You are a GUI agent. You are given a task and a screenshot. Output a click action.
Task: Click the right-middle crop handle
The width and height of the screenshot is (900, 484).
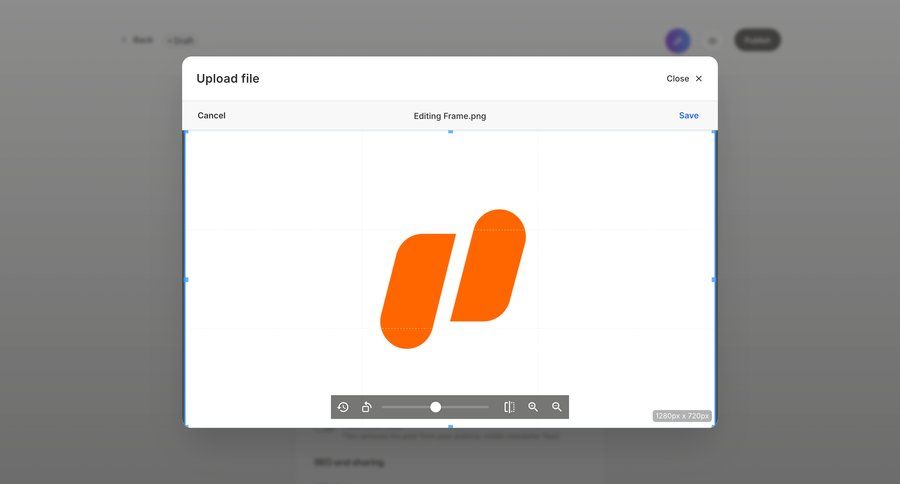714,280
